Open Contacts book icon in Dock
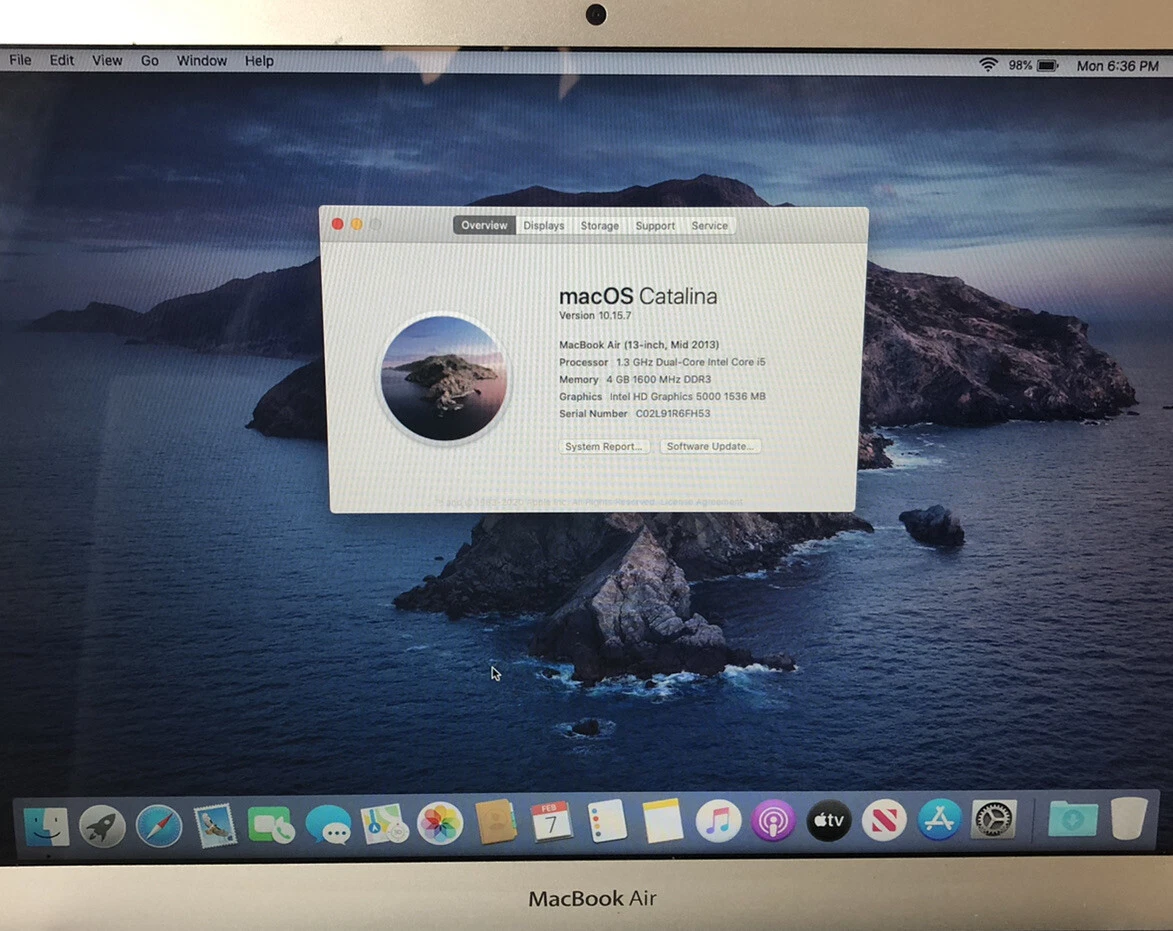This screenshot has width=1173, height=931. (x=495, y=823)
